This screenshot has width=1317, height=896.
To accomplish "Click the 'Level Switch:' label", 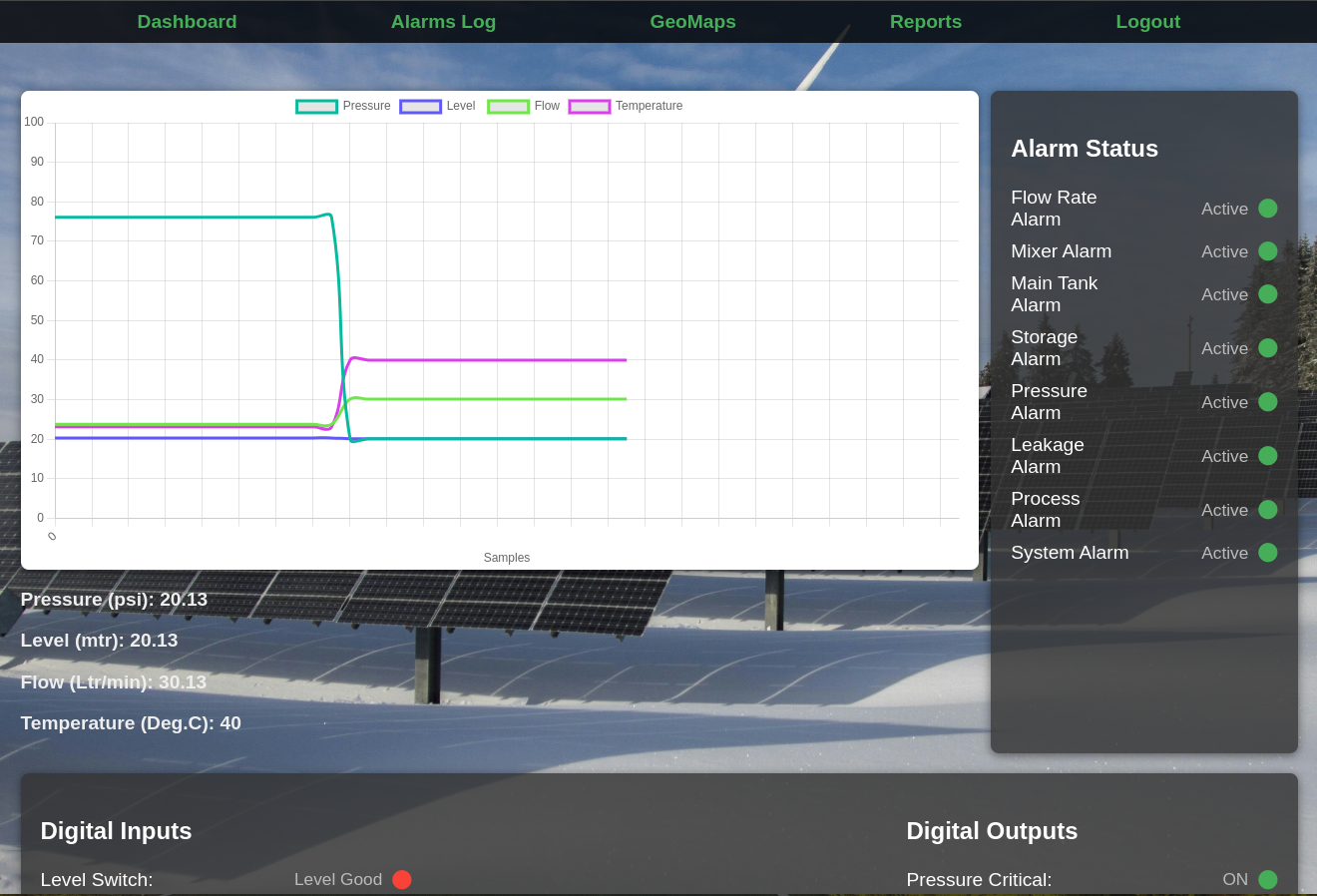I will [x=97, y=880].
